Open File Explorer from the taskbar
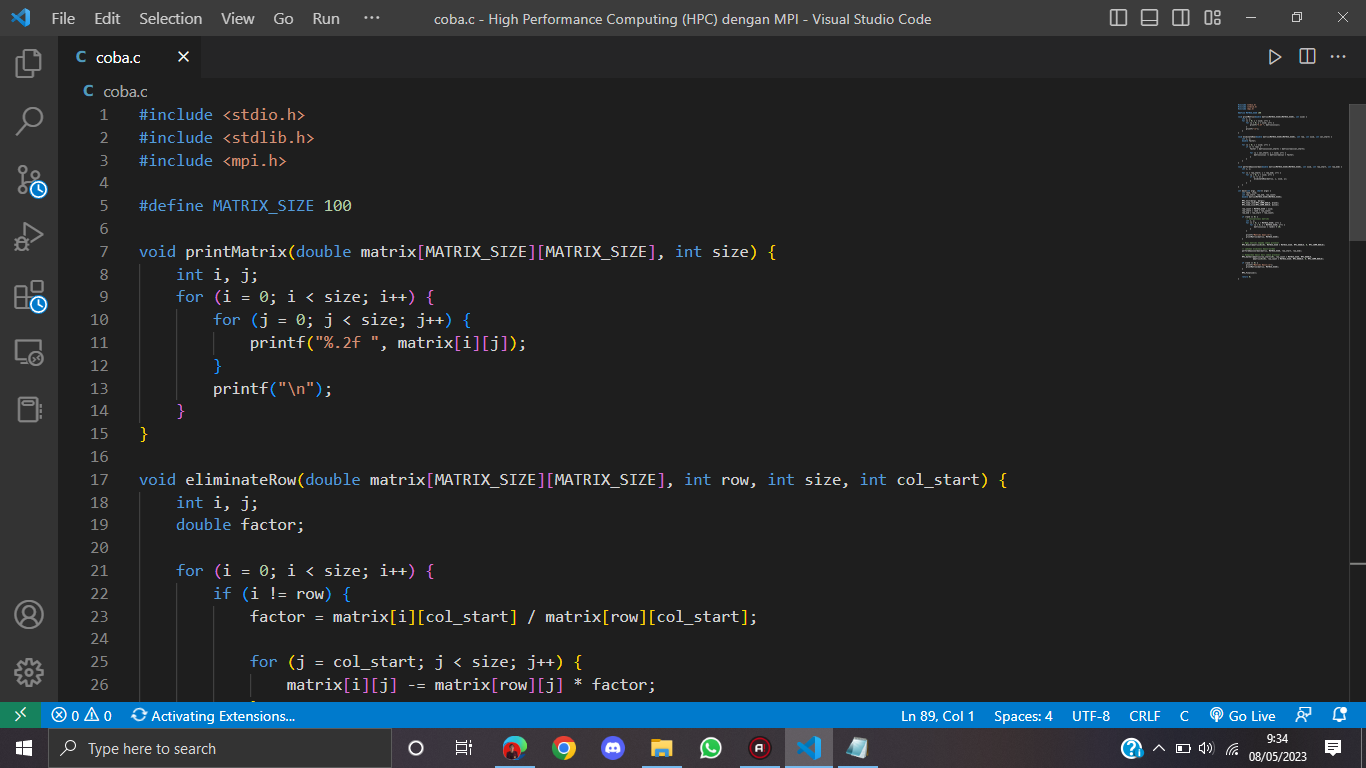The height and width of the screenshot is (768, 1366). pyautogui.click(x=662, y=748)
